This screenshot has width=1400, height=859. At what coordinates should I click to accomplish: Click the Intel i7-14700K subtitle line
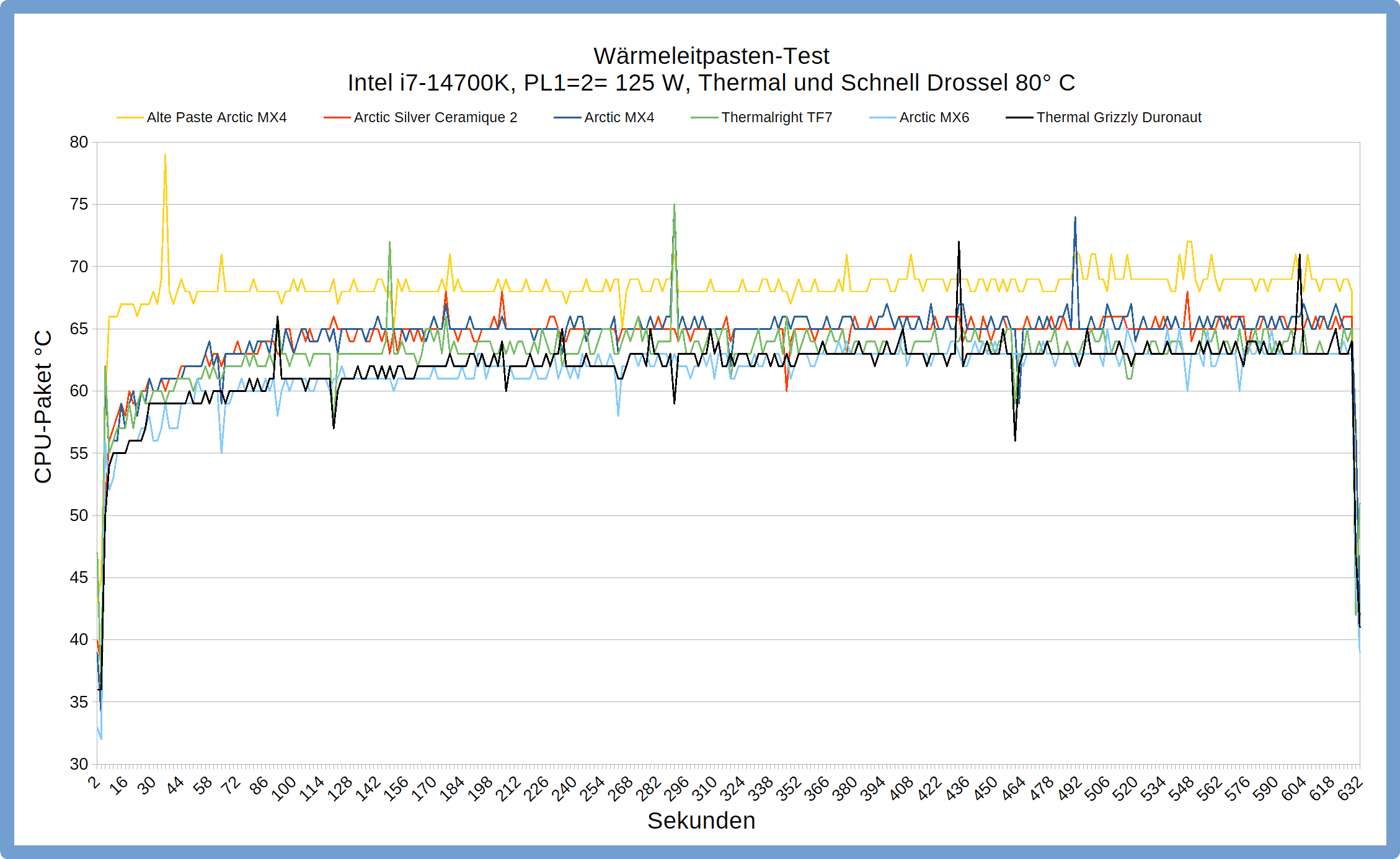click(x=711, y=83)
